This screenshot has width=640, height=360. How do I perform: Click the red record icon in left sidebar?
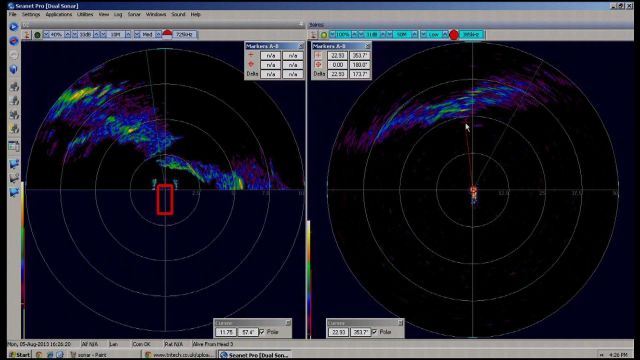coord(13,41)
